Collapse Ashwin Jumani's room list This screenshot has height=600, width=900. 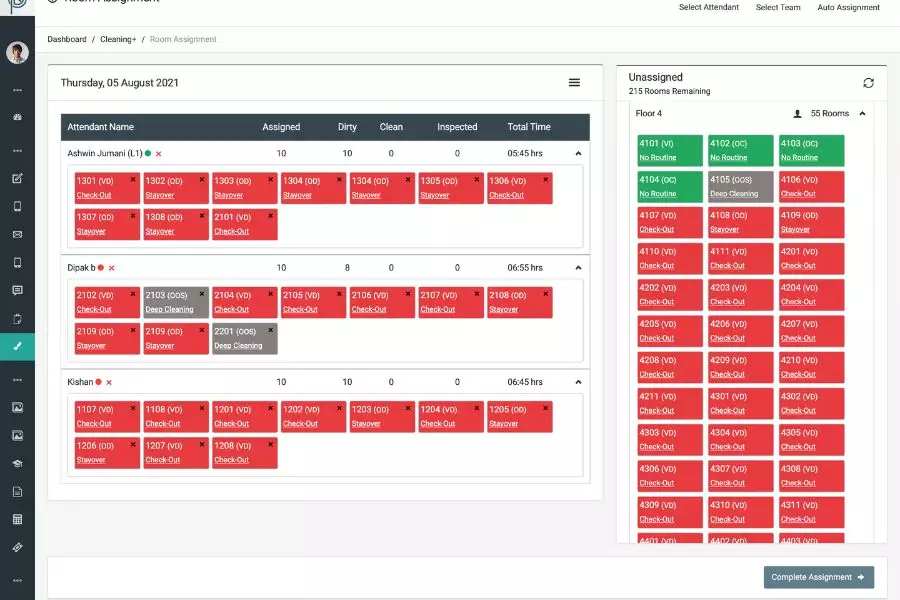tap(577, 153)
